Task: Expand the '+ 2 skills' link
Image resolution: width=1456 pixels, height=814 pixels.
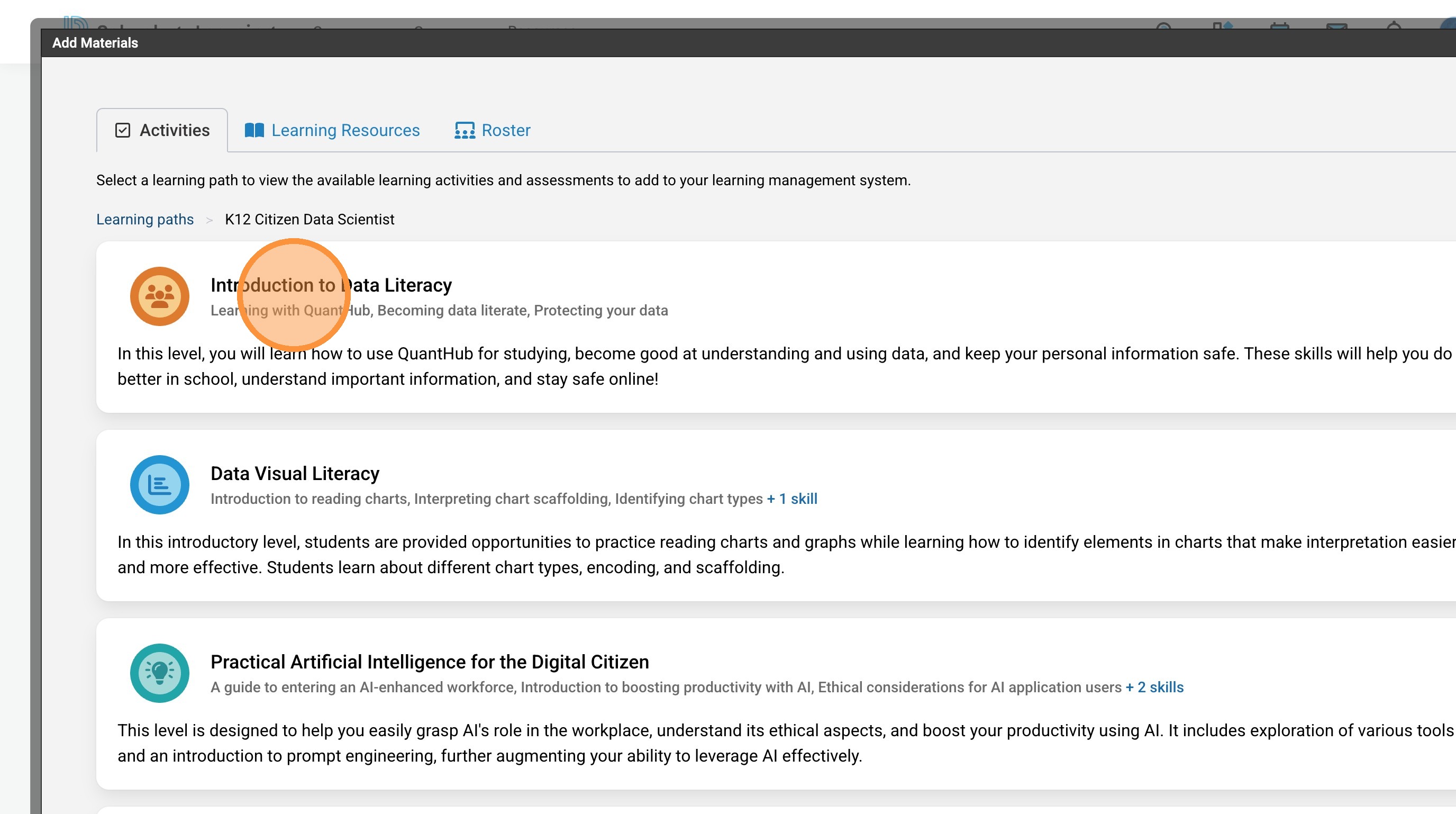Action: pos(1154,687)
